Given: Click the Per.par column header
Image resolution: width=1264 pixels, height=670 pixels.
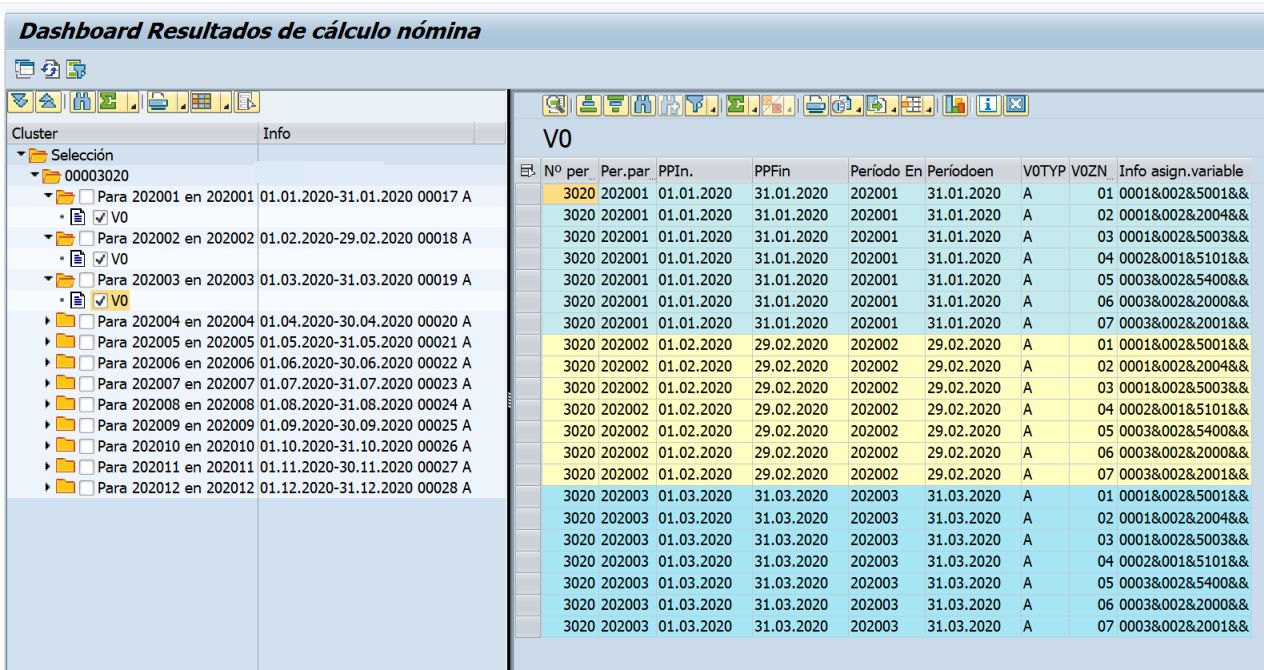Looking at the screenshot, I should 626,169.
